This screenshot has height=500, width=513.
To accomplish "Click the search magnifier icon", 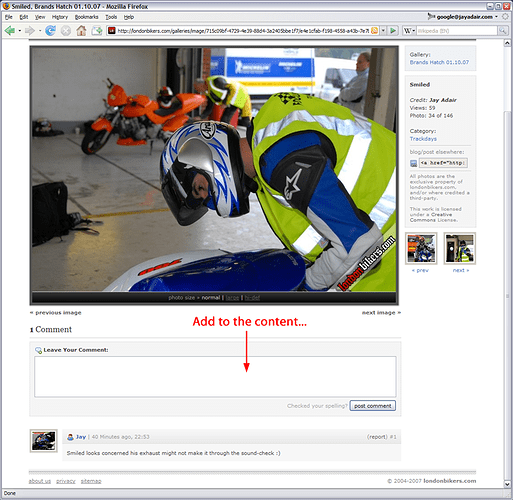I will 502,31.
